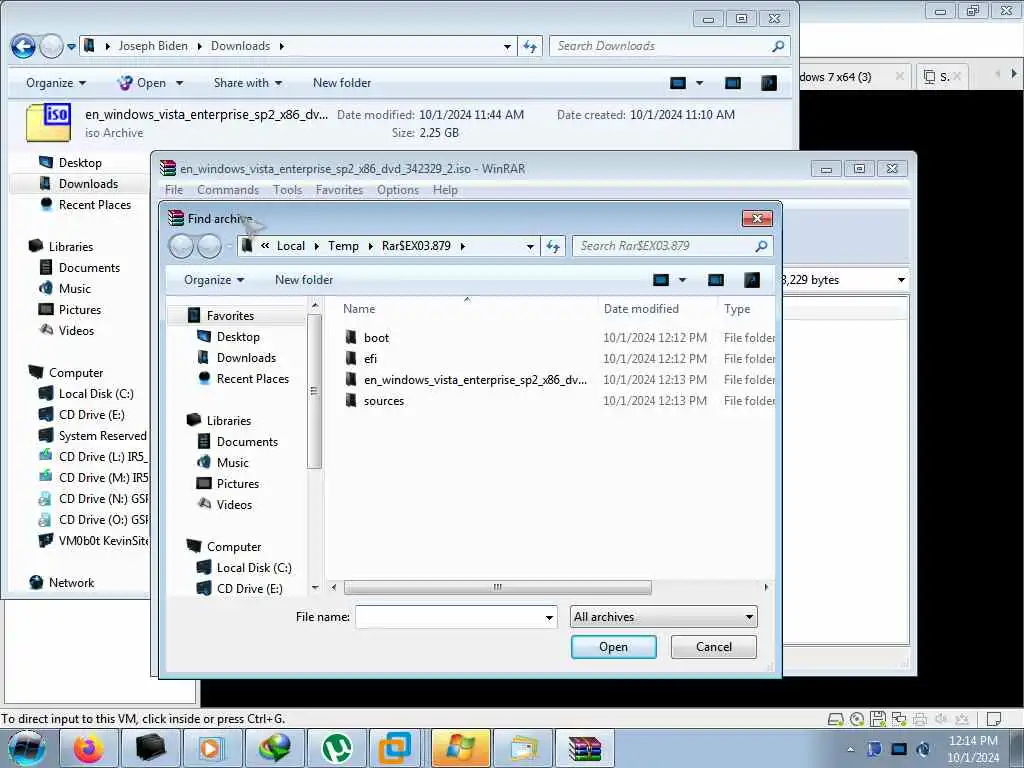Click forward button in Find archive dialog

(x=209, y=246)
